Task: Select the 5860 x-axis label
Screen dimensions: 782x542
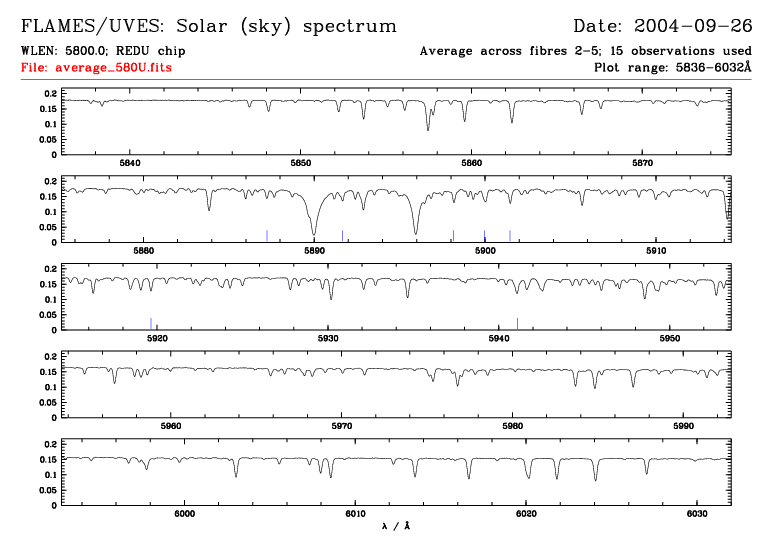Action: [472, 163]
